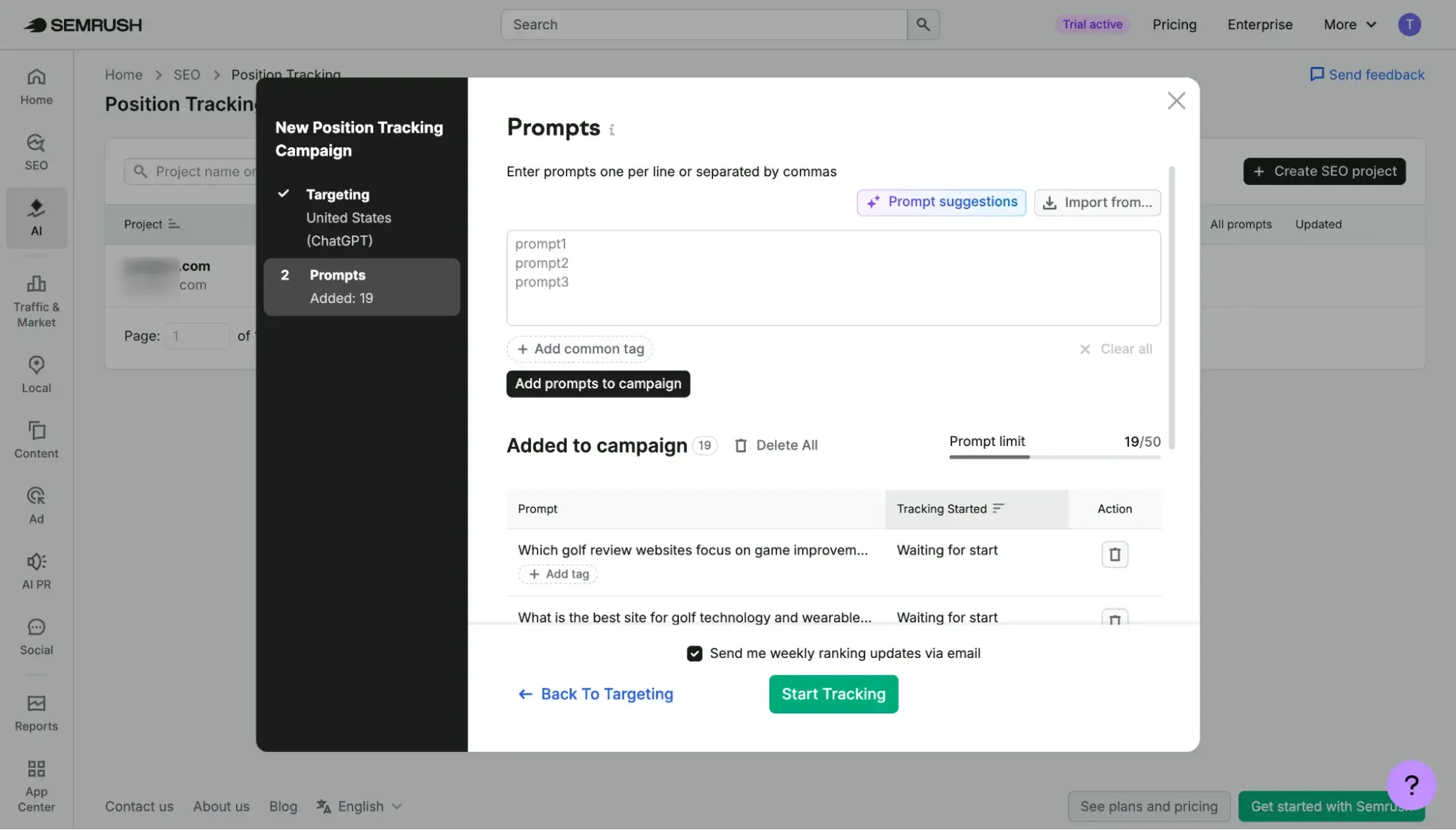Click the Updated column header
1456x830 pixels.
(1318, 224)
